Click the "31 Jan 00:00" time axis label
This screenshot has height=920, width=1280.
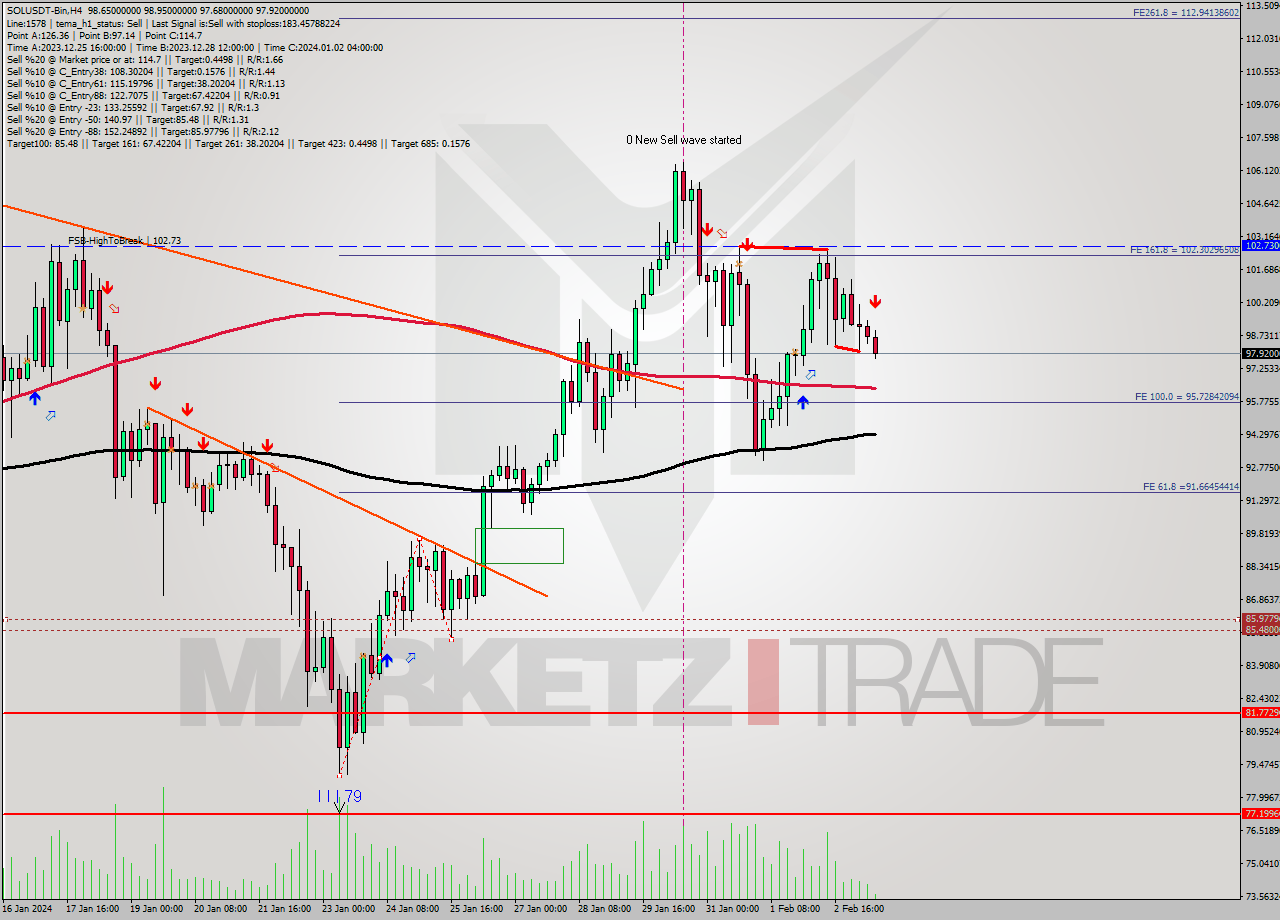pyautogui.click(x=732, y=909)
